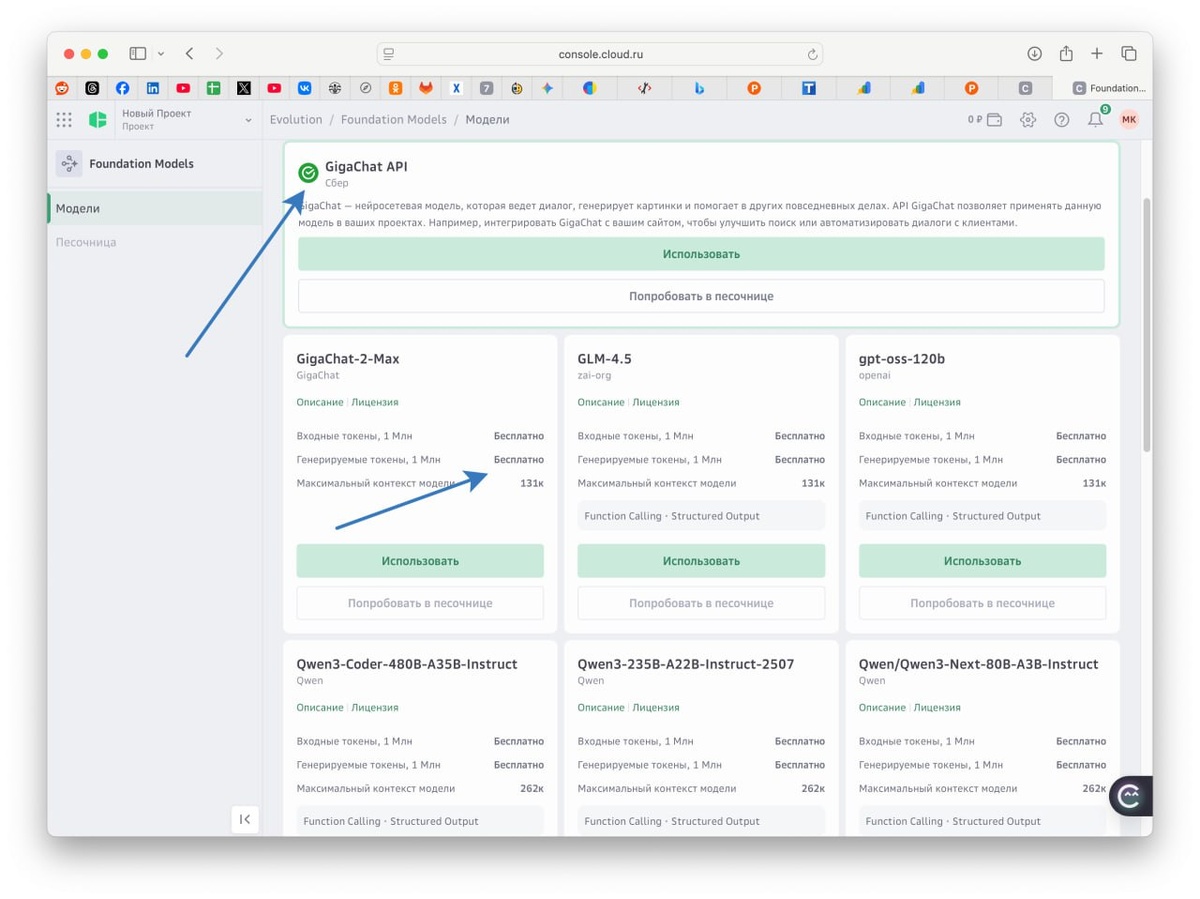Open Описание link for Qwen3-Coder-480B-A35B-Instruct
The height and width of the screenshot is (899, 1200).
tap(320, 707)
